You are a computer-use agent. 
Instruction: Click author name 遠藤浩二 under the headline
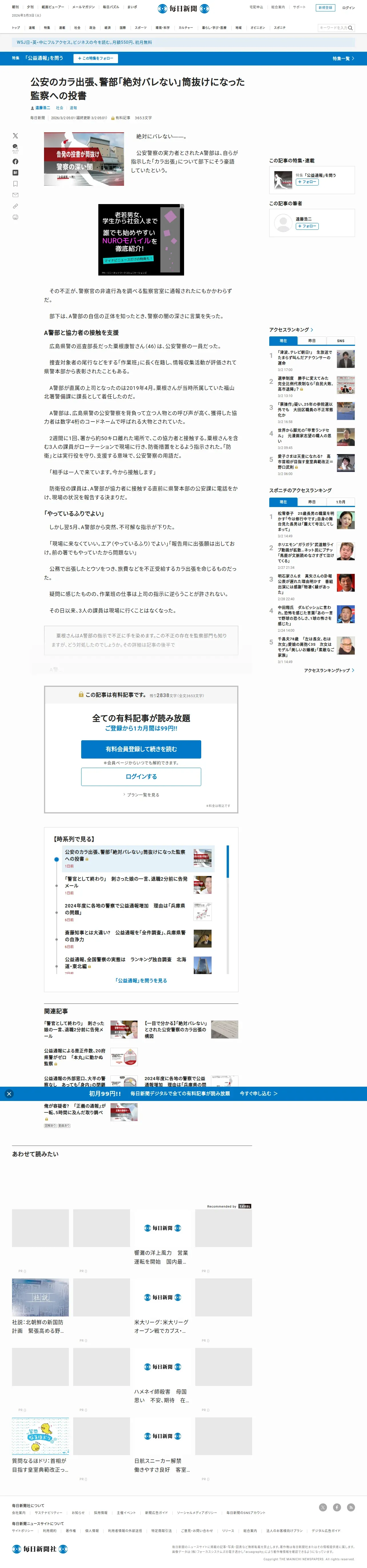43,108
